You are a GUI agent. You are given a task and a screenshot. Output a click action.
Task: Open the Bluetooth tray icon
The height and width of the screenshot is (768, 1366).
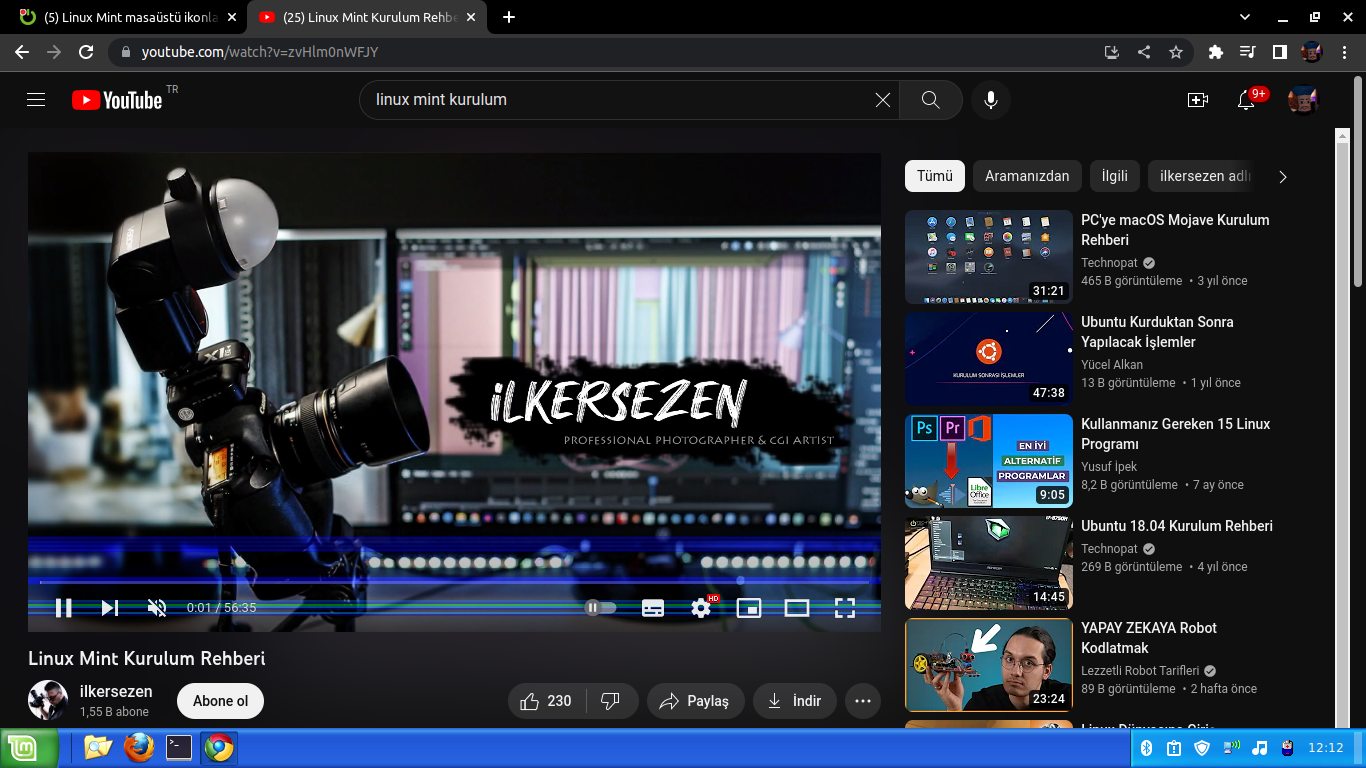1147,748
